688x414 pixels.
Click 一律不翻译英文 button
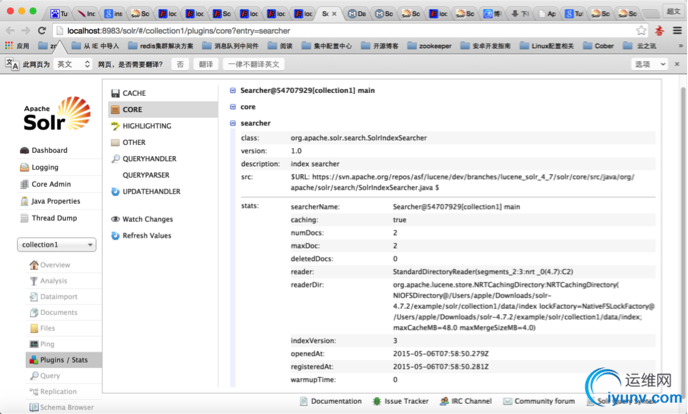[254, 64]
